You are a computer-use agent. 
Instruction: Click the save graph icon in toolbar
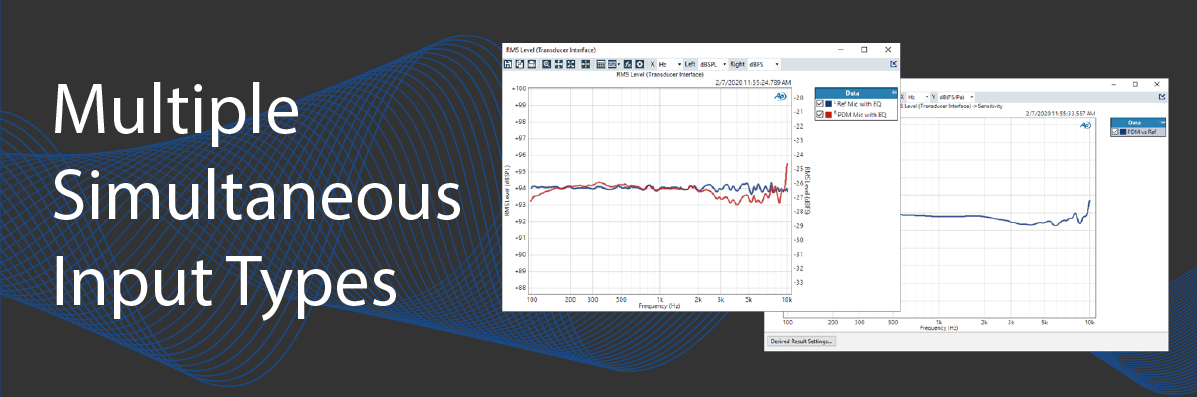click(x=508, y=64)
